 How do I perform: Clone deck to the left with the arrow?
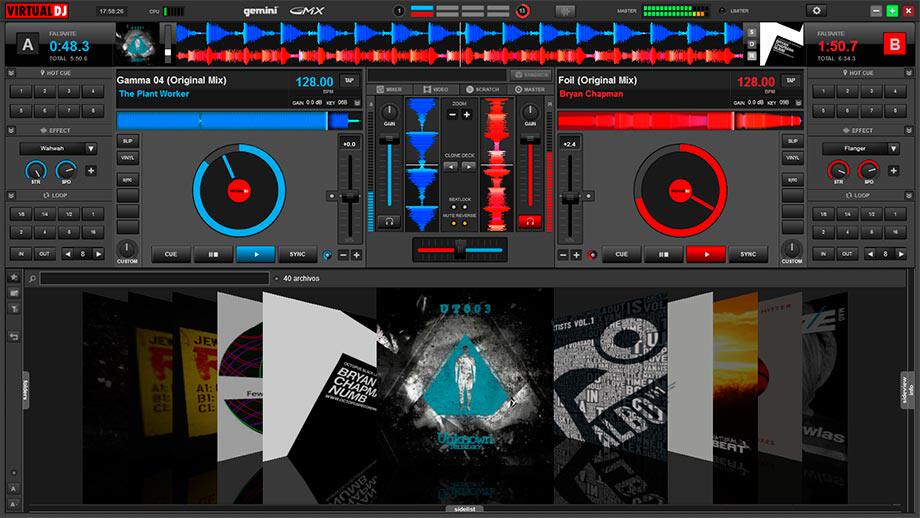coord(451,167)
